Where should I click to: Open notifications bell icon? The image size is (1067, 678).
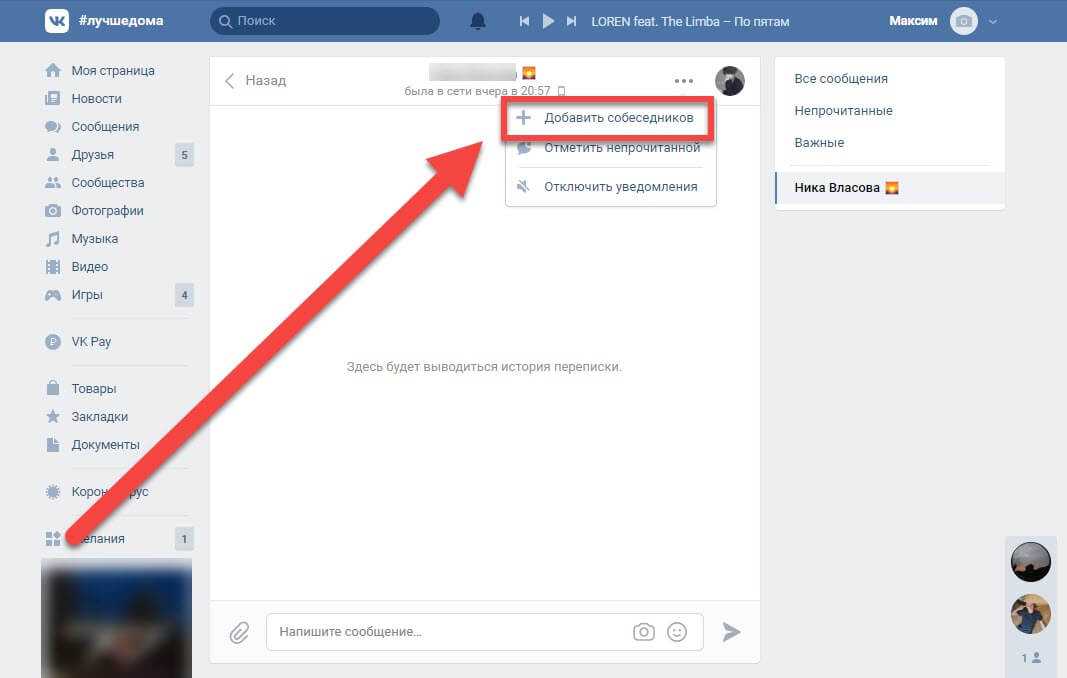(478, 21)
